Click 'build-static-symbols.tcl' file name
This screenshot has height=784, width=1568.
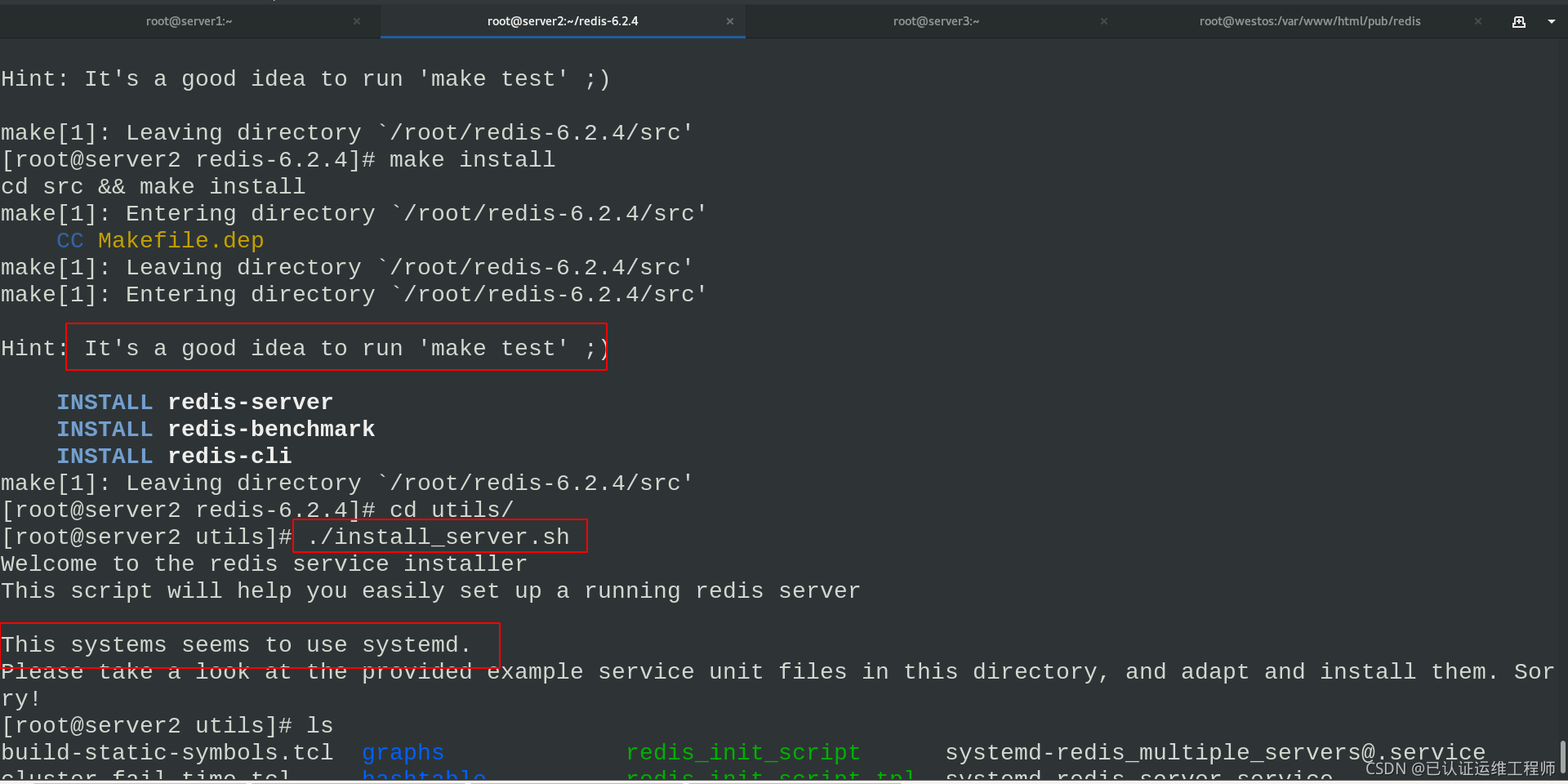[x=167, y=752]
